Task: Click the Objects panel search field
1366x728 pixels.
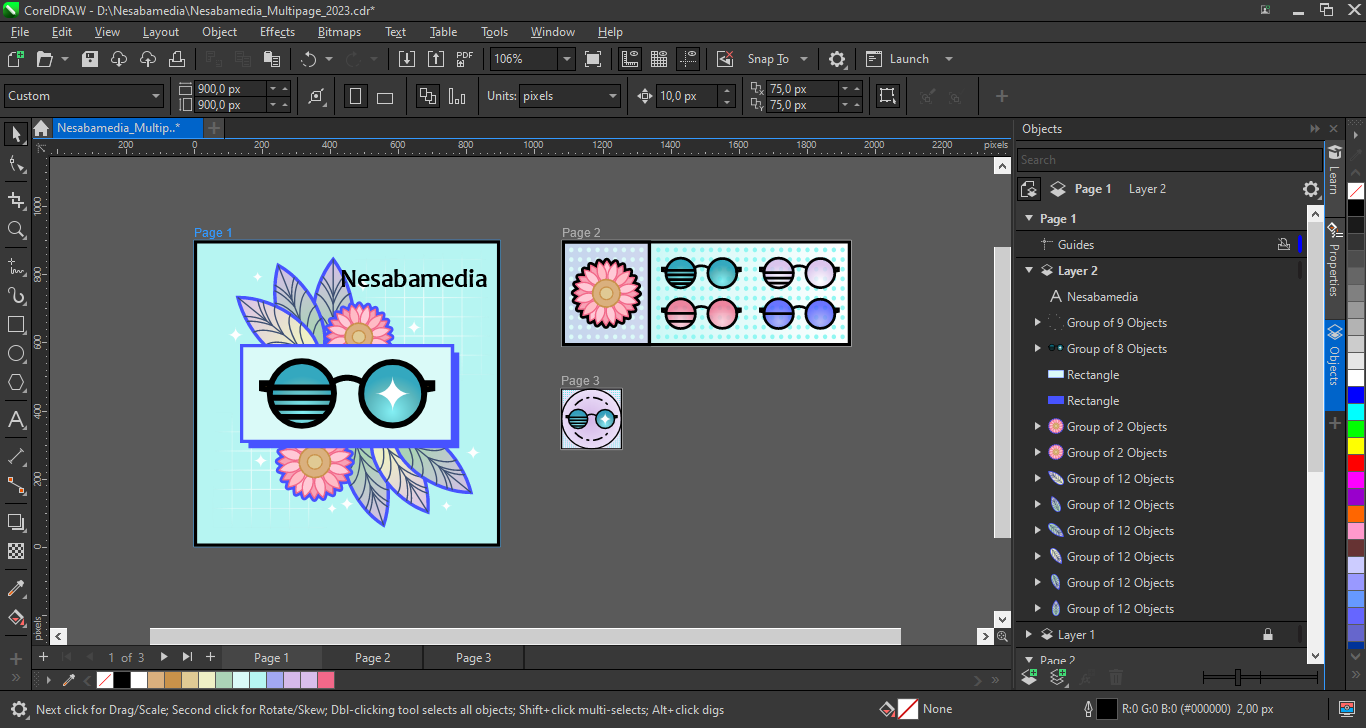Action: click(x=1168, y=160)
